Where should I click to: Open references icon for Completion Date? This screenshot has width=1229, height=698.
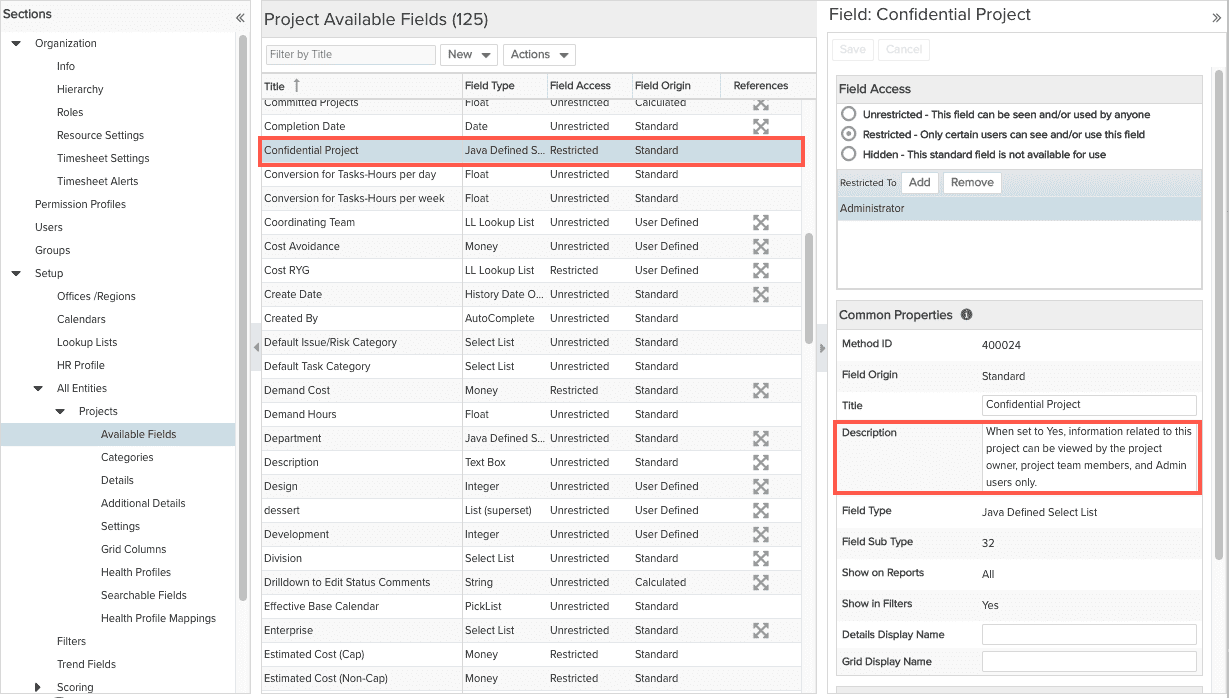[x=761, y=127]
